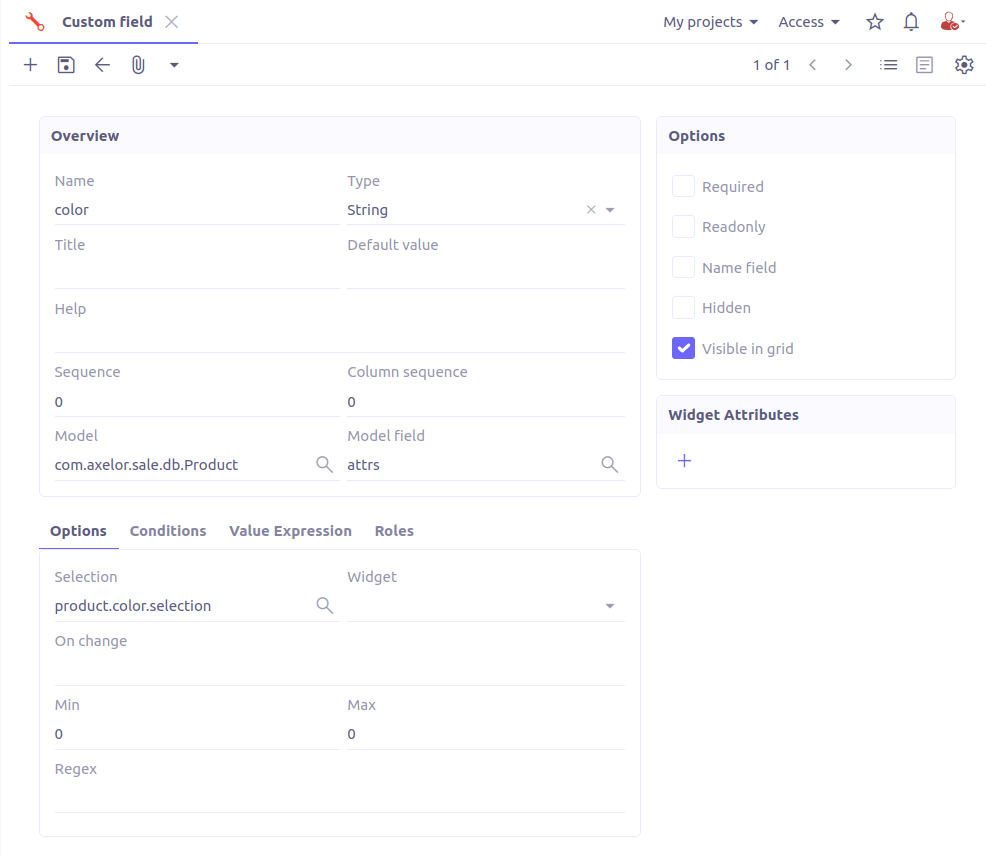
Task: Click into the Title input field
Action: 196,273
